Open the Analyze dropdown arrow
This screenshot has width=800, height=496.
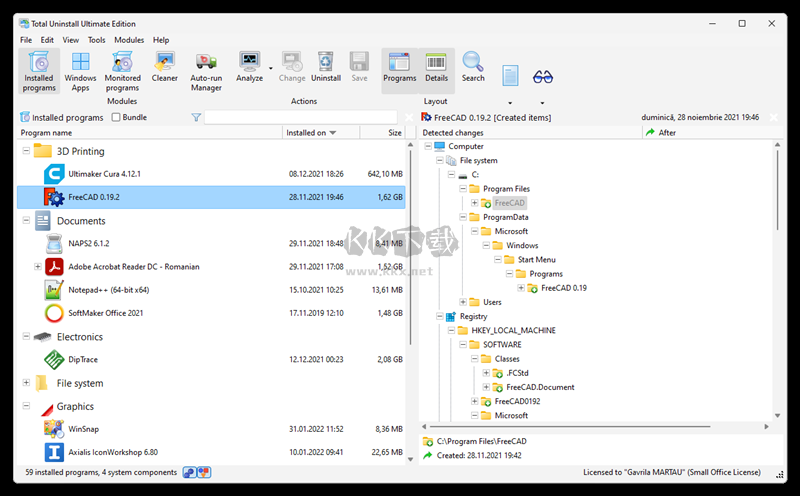pos(271,68)
